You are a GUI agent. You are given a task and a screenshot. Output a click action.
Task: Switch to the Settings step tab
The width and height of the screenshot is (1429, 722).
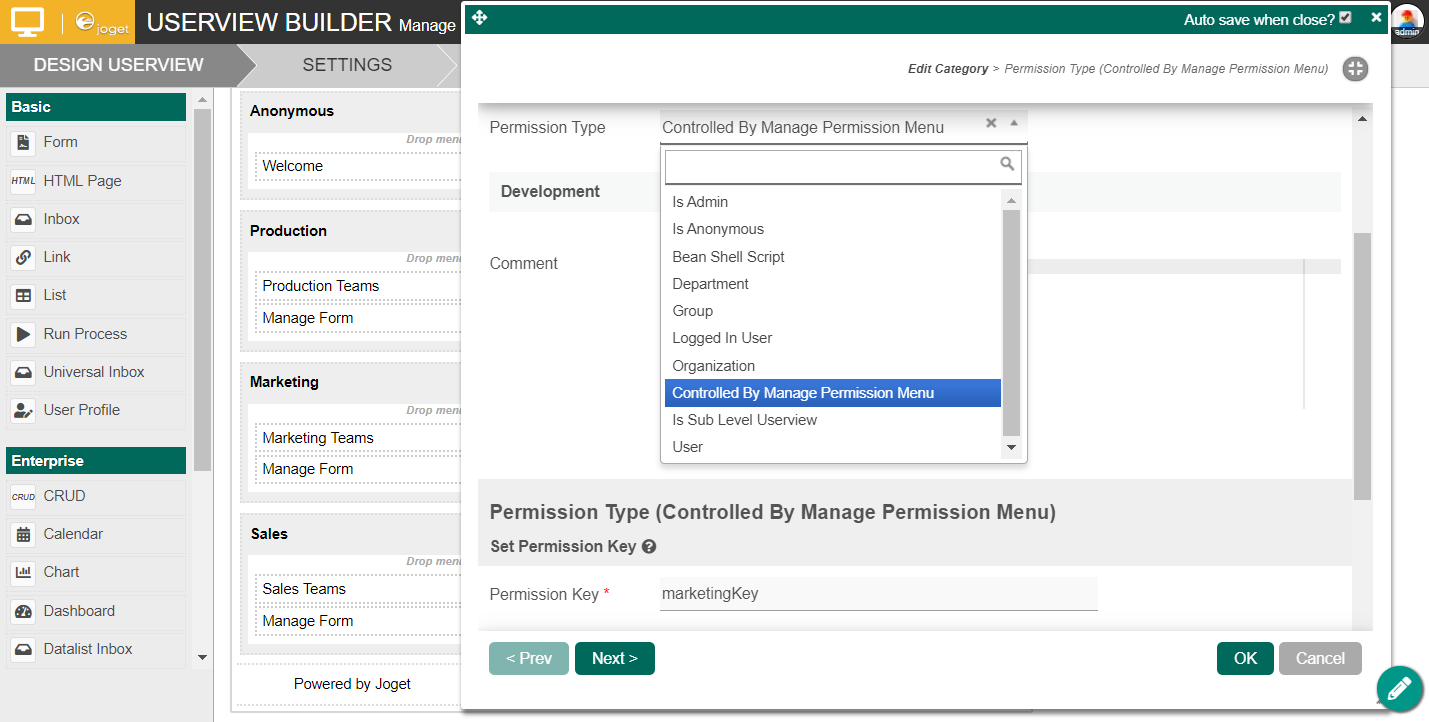347,65
